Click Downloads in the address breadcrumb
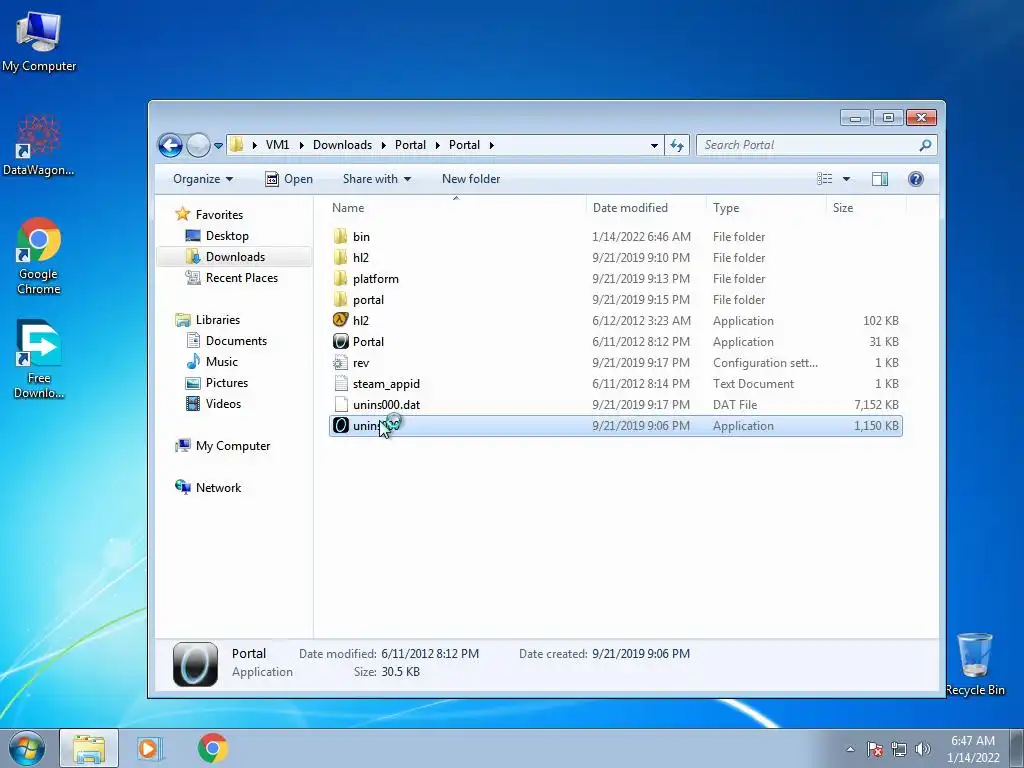 pos(342,145)
